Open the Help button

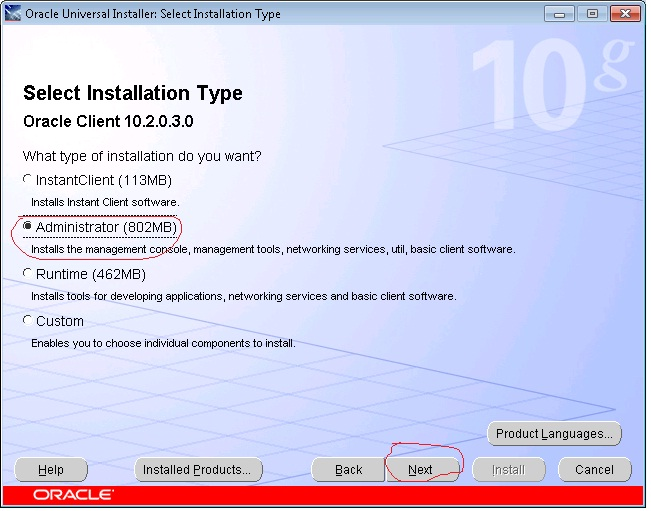51,472
